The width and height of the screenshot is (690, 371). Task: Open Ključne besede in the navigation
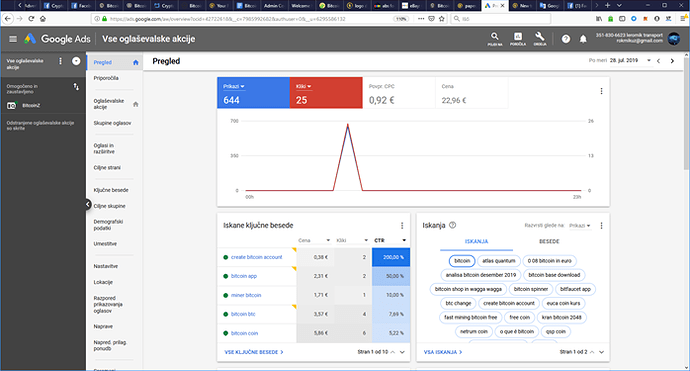pos(111,190)
